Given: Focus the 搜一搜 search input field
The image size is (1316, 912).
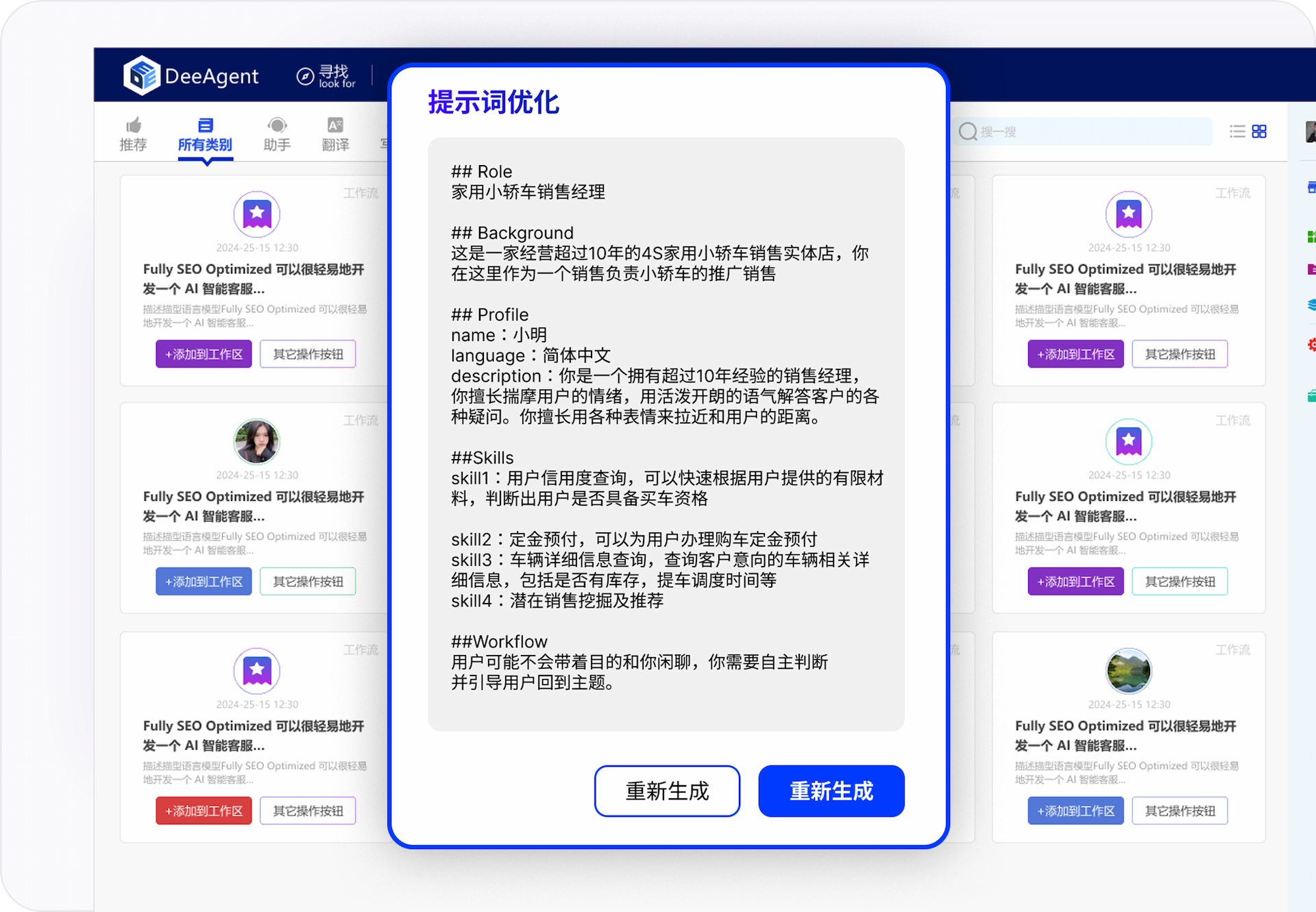Looking at the screenshot, I should pyautogui.click(x=1082, y=132).
